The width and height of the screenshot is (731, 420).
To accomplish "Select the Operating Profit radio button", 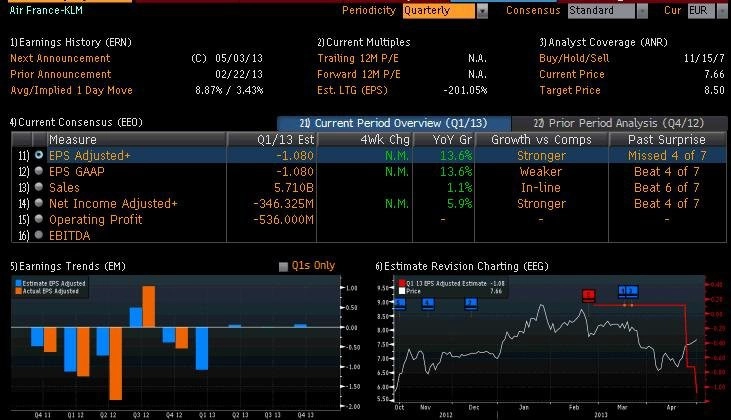I will click(x=39, y=219).
